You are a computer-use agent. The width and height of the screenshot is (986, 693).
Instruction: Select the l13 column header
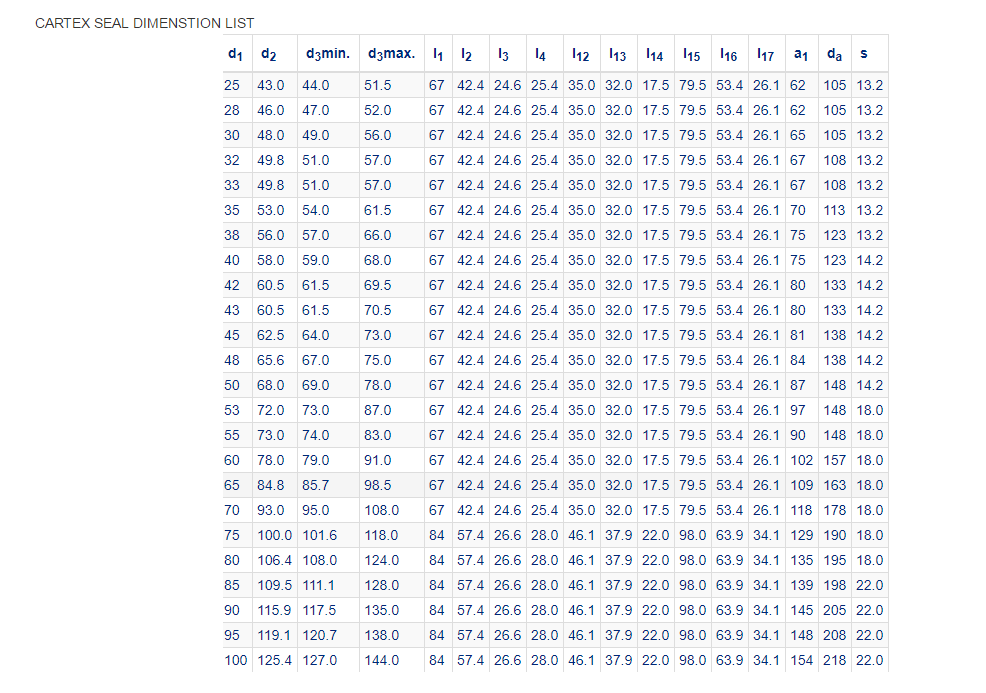[618, 55]
